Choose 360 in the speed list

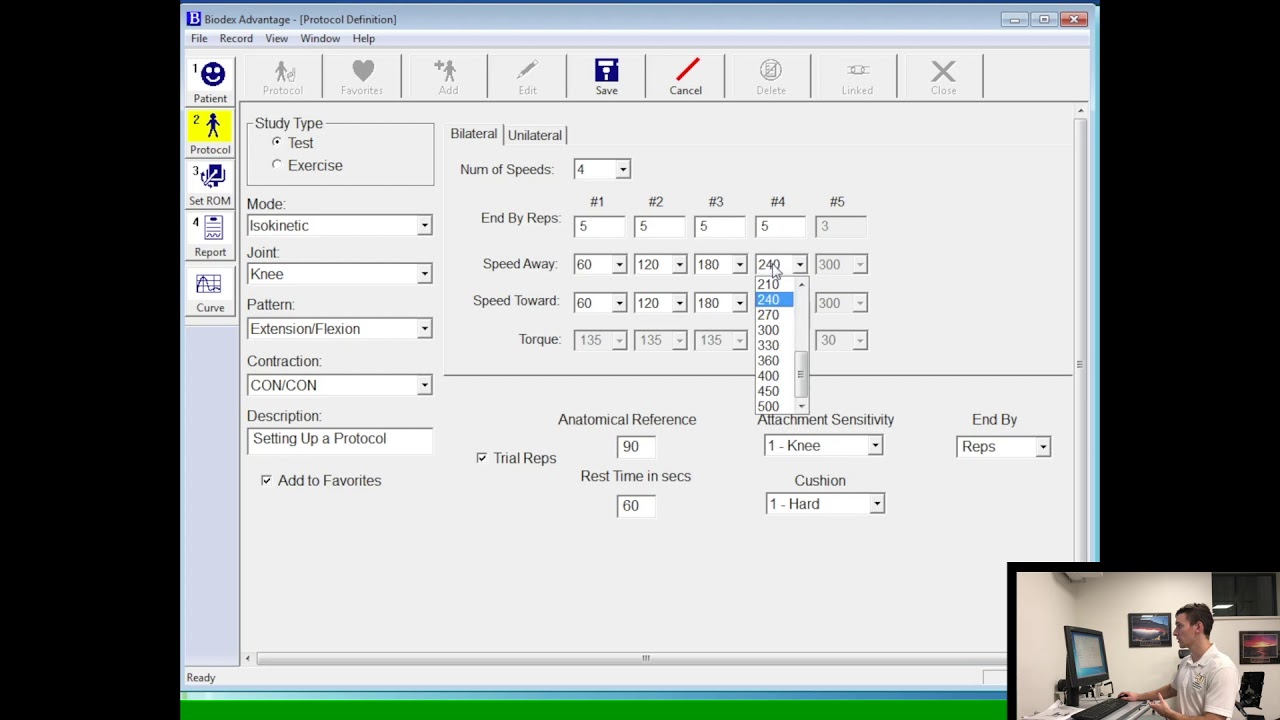775,361
